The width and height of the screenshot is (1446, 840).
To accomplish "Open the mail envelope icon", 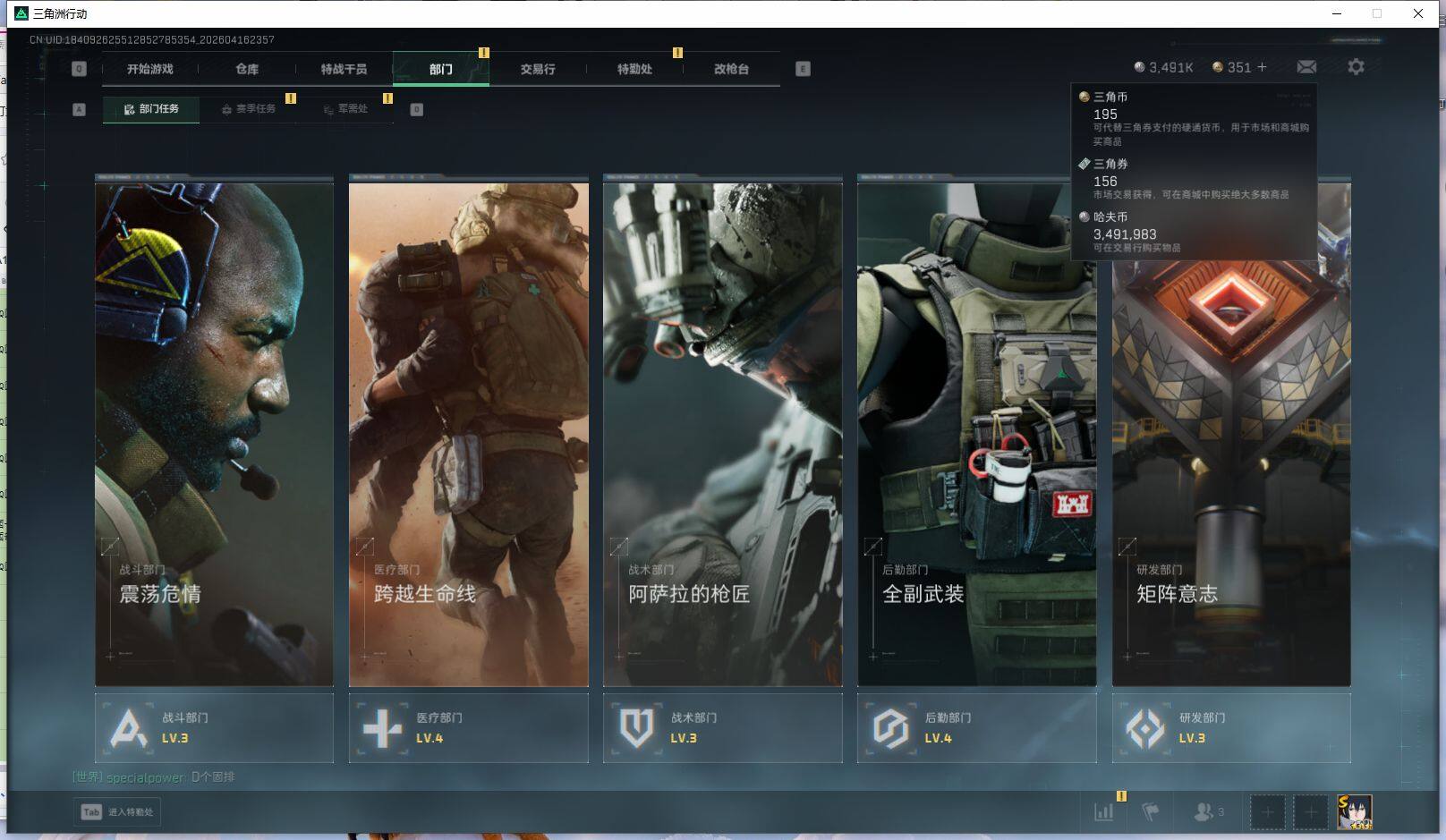I will pos(1306,67).
